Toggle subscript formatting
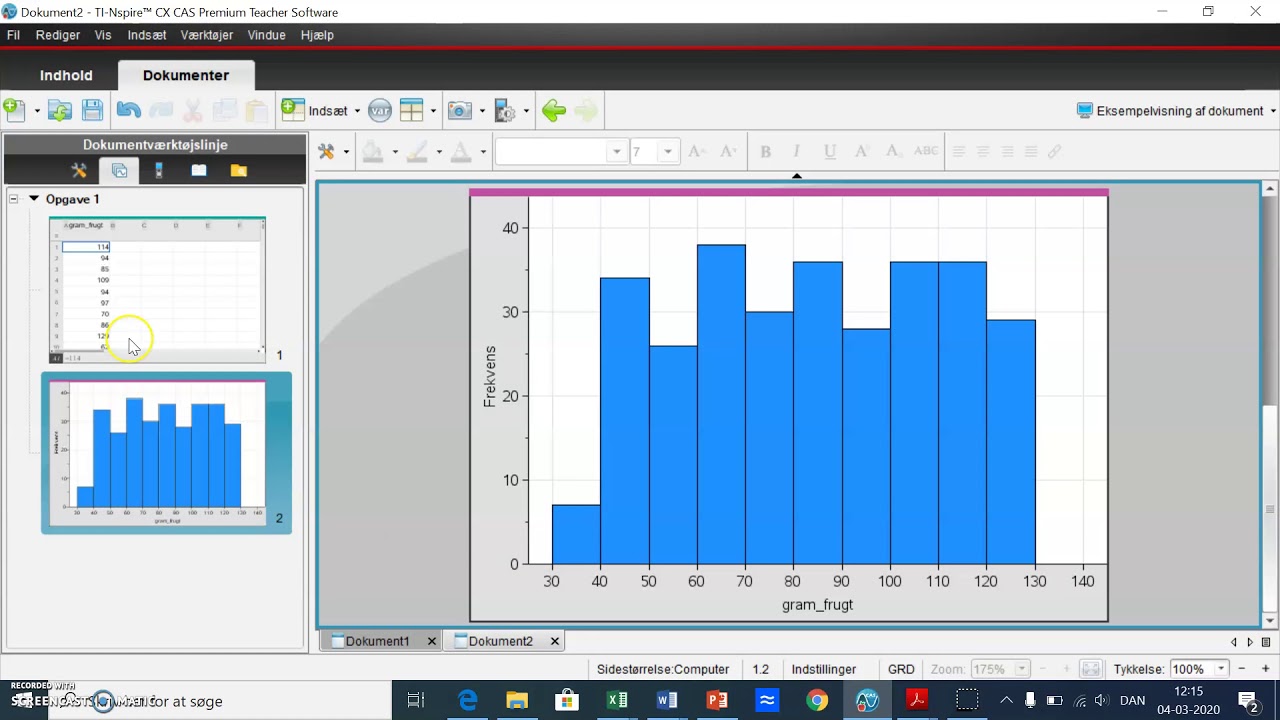This screenshot has width=1280, height=720. click(x=894, y=151)
